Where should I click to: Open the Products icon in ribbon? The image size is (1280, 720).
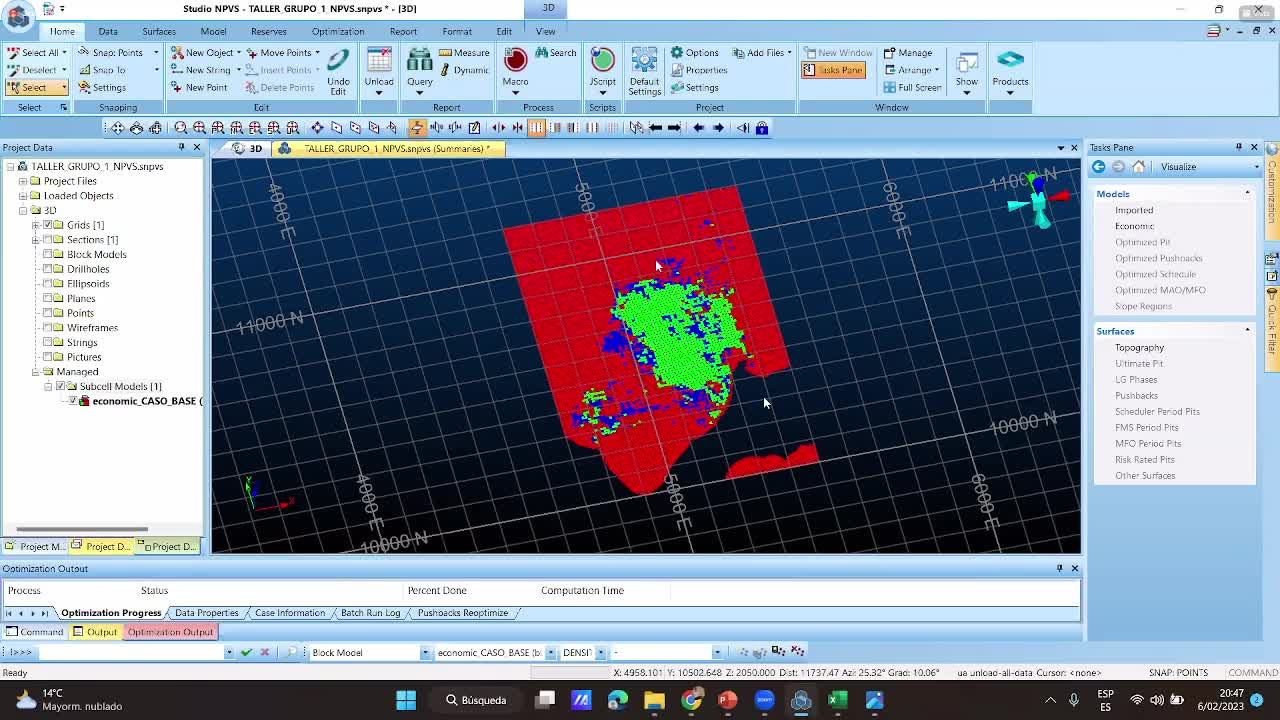[1010, 62]
